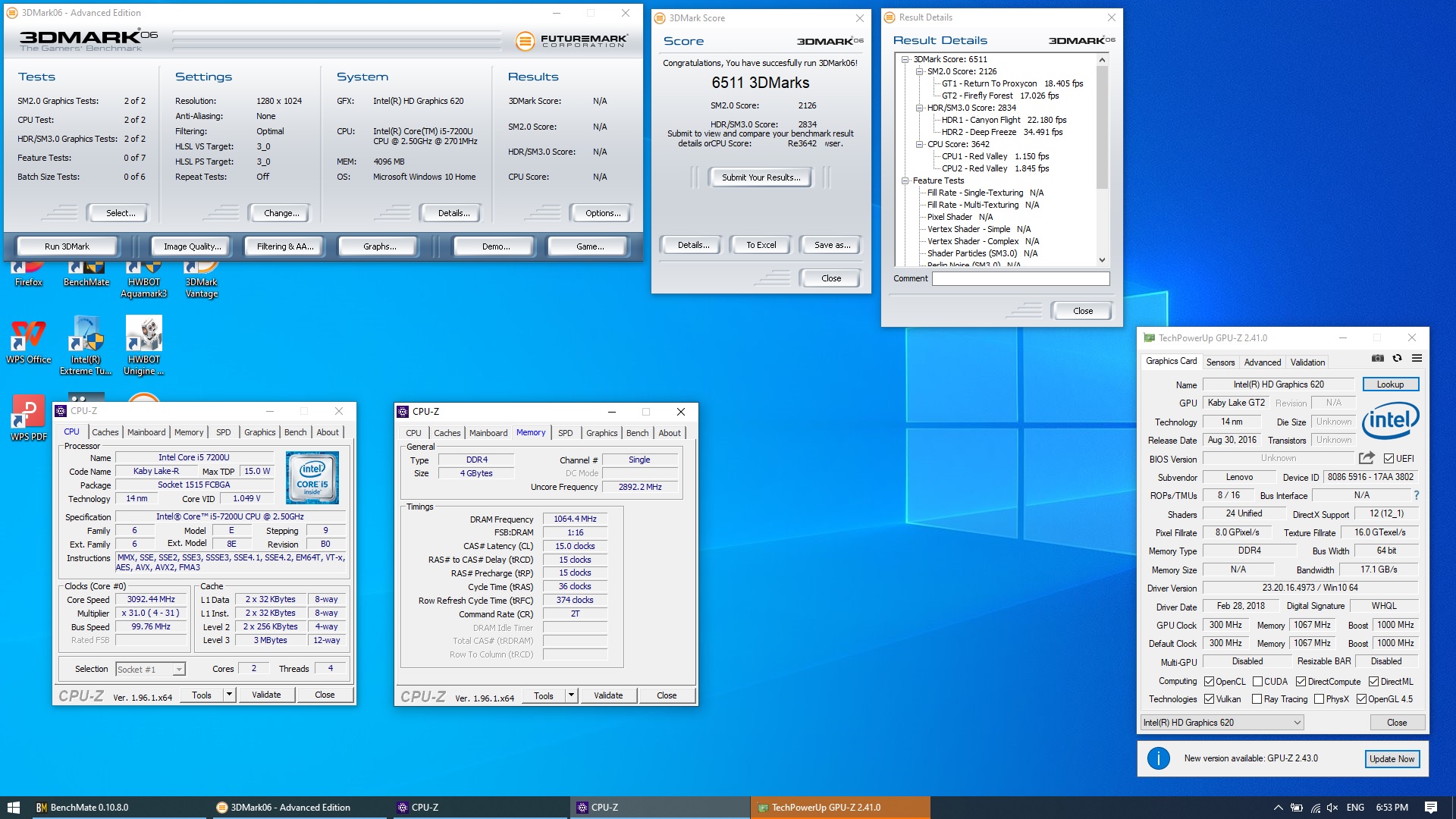Collapse the 3DMark Score: 6511 tree node
The height and width of the screenshot is (819, 1456).
tap(905, 59)
